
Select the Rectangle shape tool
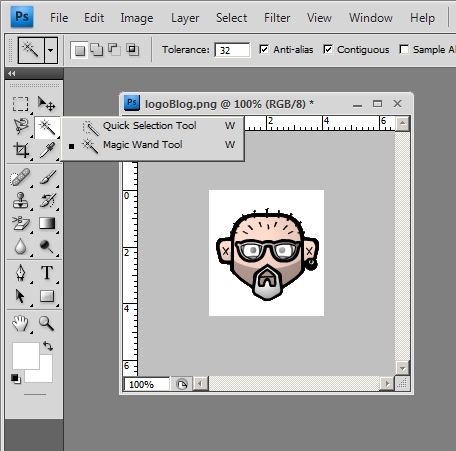pos(47,296)
